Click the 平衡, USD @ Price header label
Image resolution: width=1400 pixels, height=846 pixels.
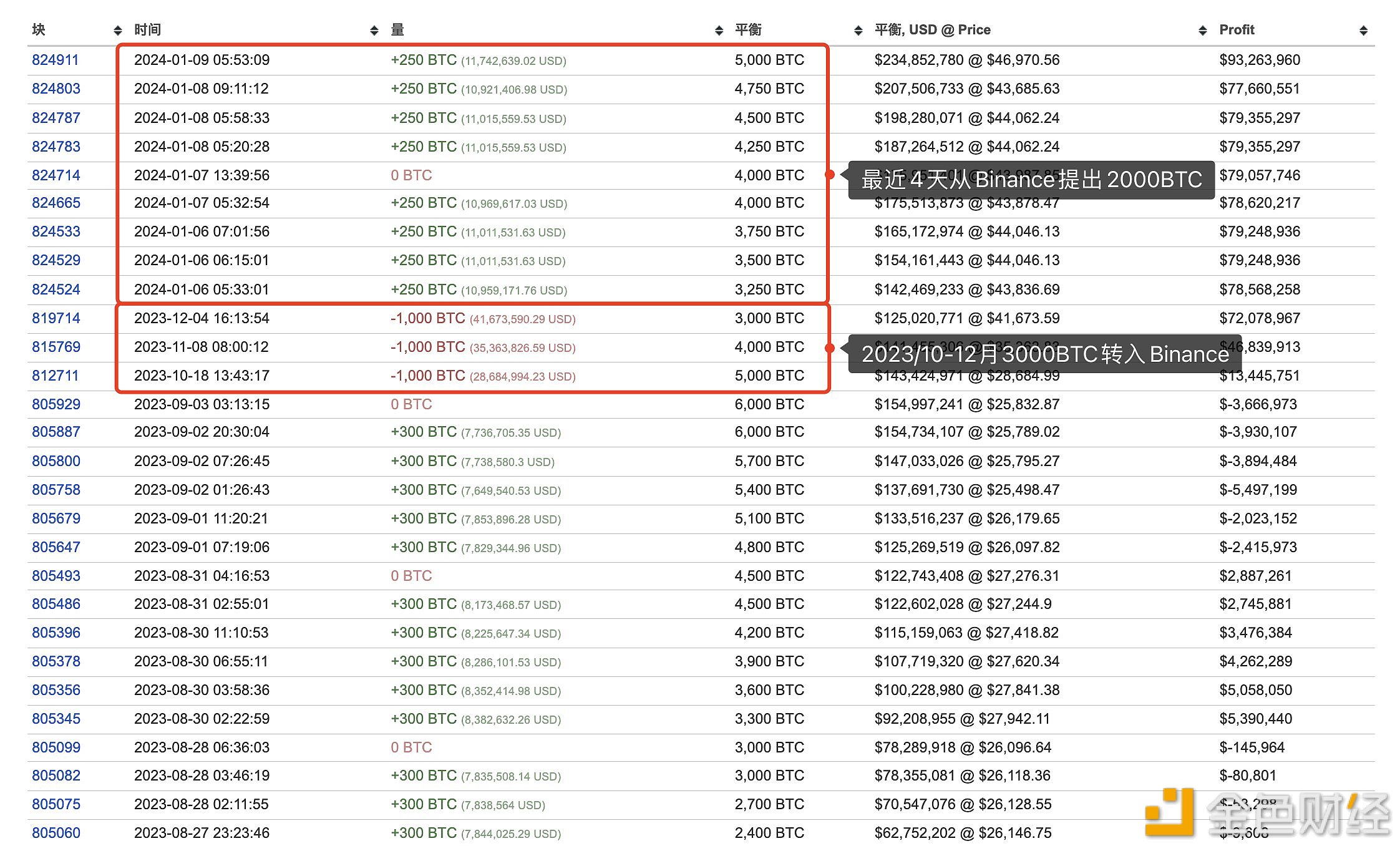pyautogui.click(x=932, y=30)
